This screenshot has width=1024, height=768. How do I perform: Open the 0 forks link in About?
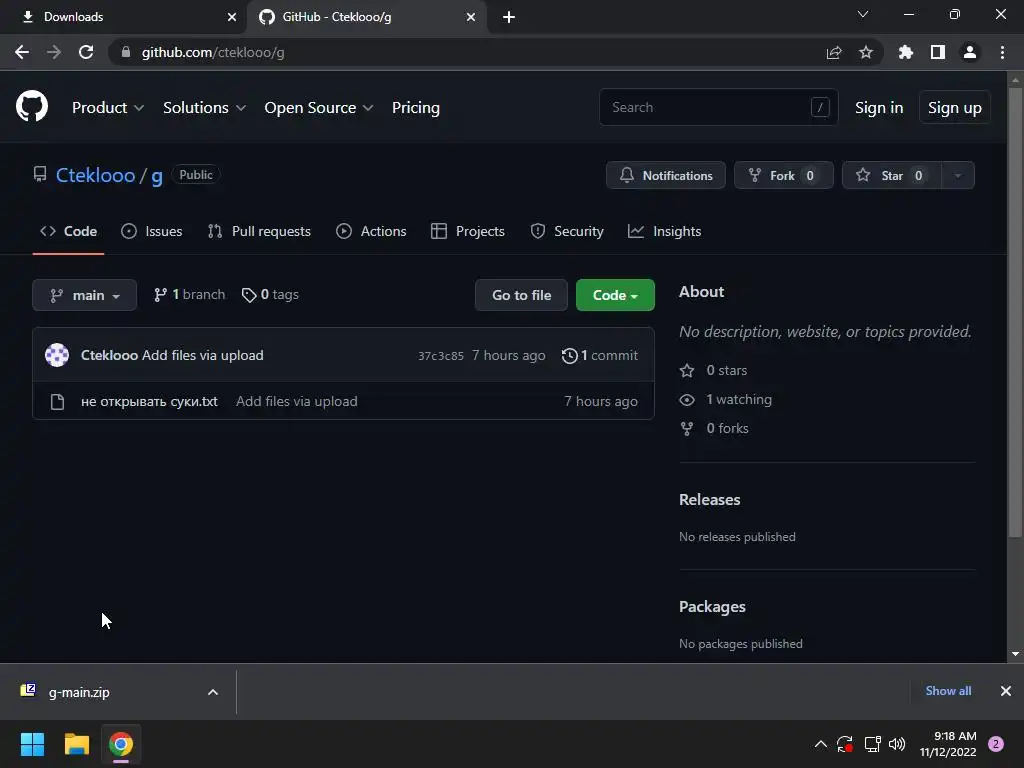(714, 428)
